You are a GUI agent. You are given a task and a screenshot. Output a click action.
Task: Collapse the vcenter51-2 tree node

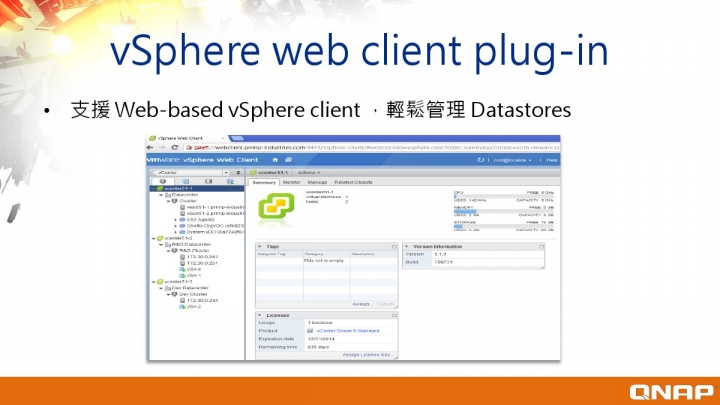point(153,239)
